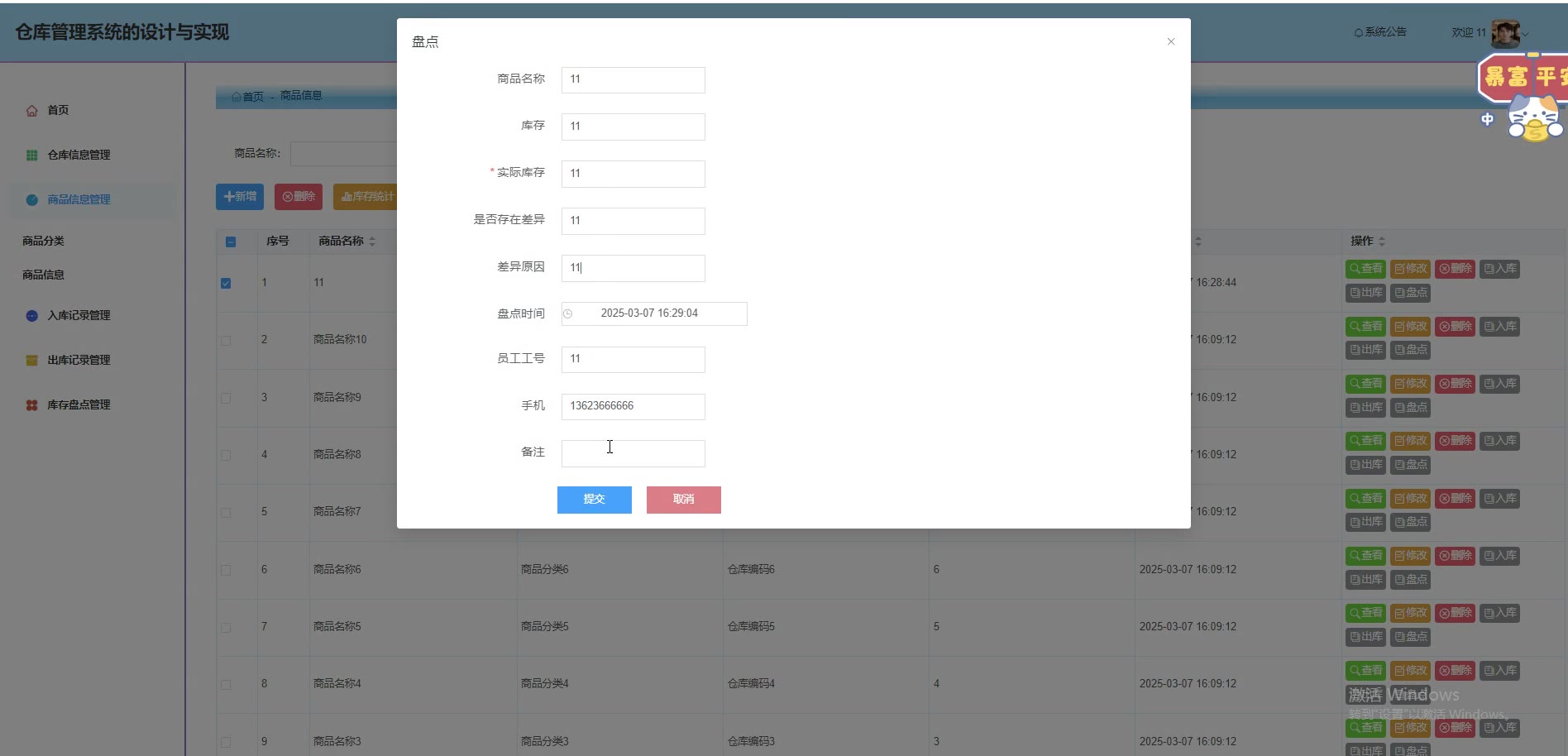Click 查看 for the 商品名称10 row
The image size is (1568, 756).
pyautogui.click(x=1366, y=326)
